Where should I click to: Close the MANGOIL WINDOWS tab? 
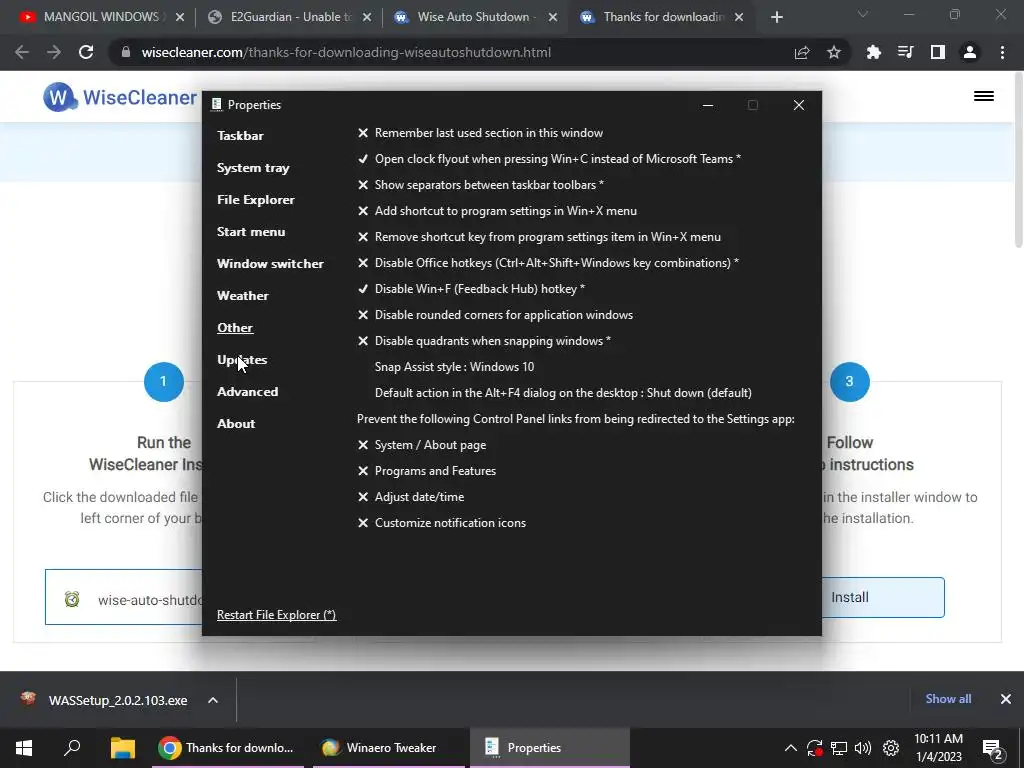(x=180, y=17)
